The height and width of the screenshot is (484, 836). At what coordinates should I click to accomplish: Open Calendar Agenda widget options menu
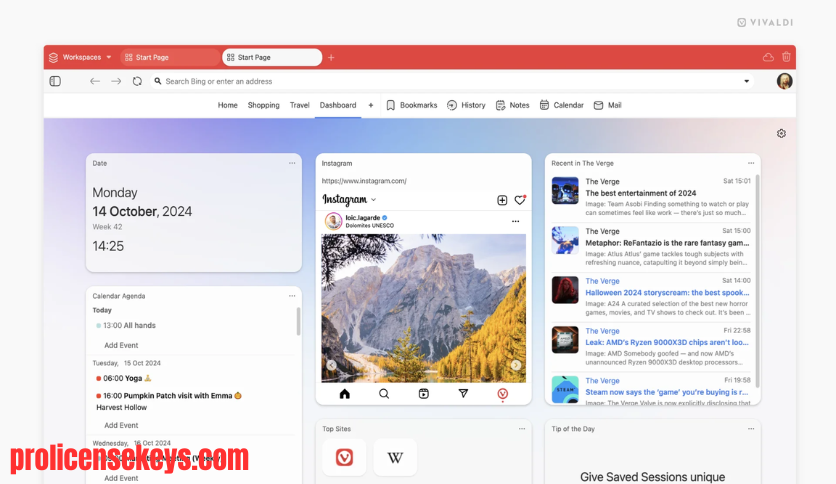coord(292,296)
